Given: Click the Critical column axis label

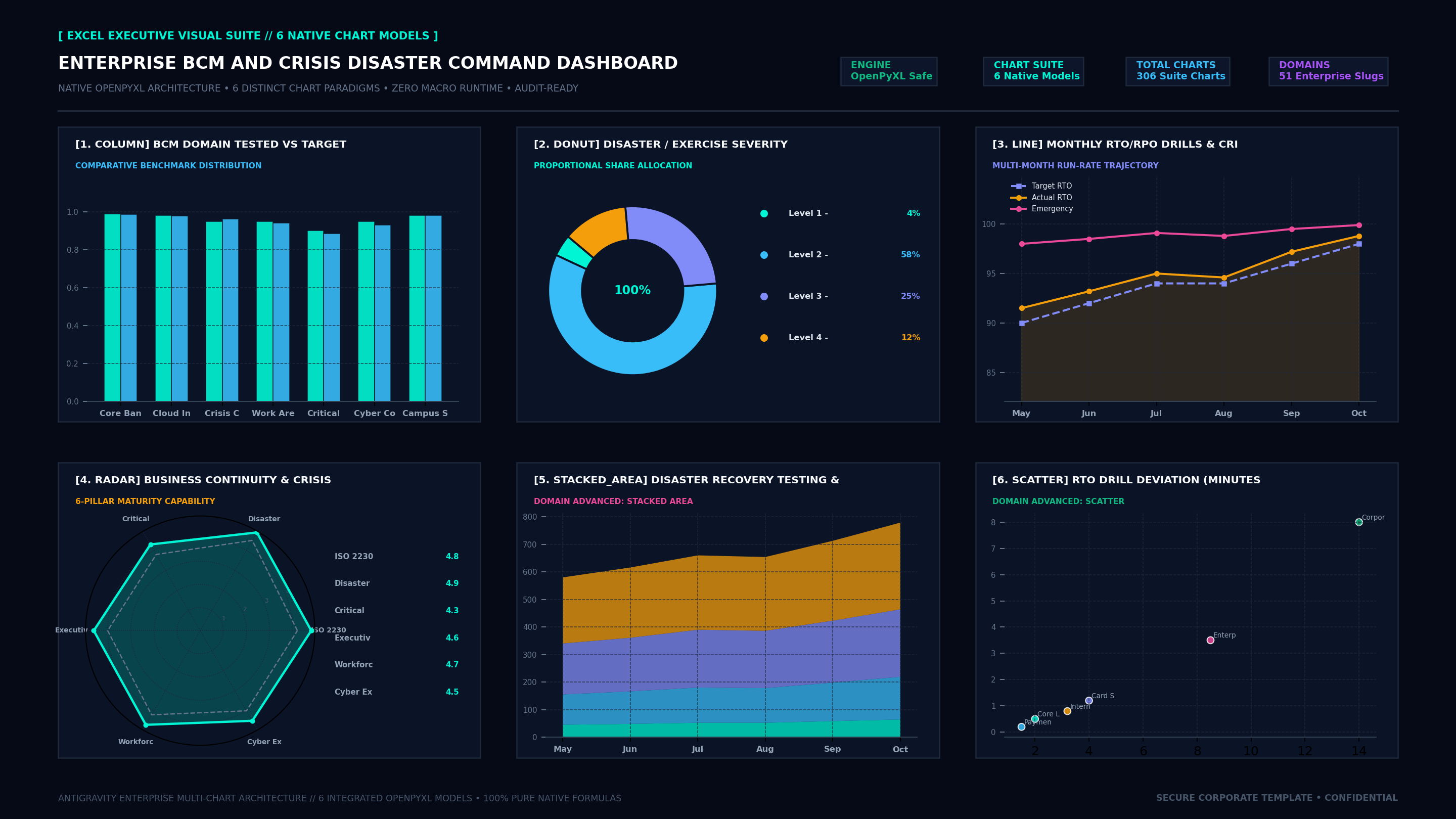Looking at the screenshot, I should tap(324, 414).
